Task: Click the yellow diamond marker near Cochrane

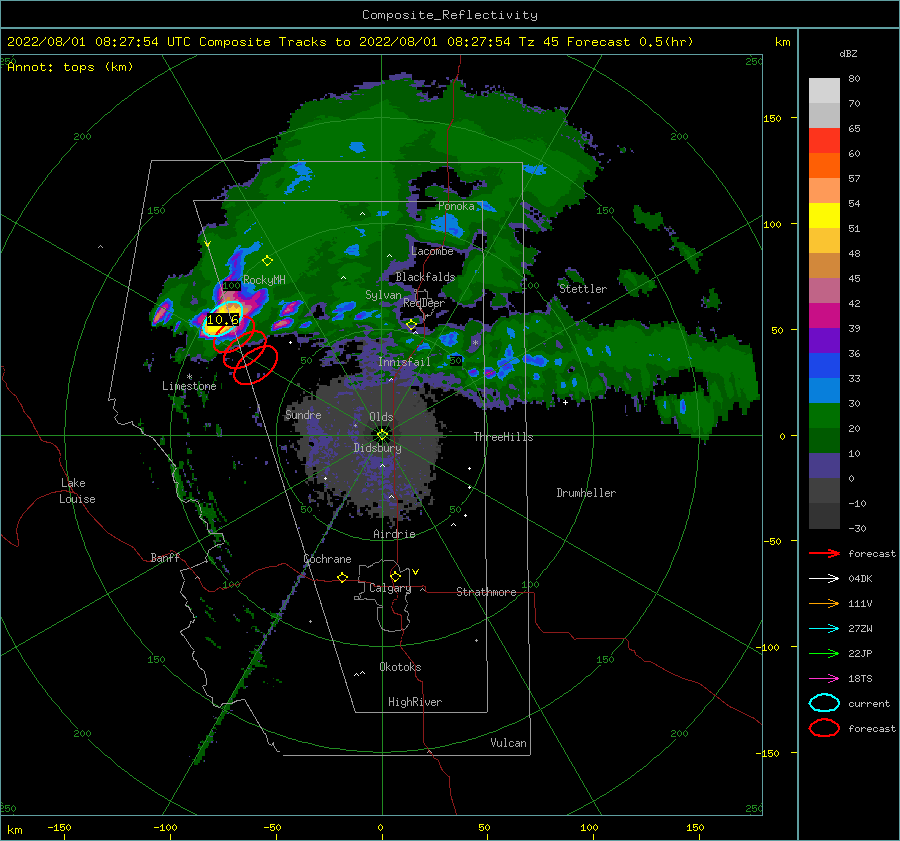Action: [x=343, y=577]
